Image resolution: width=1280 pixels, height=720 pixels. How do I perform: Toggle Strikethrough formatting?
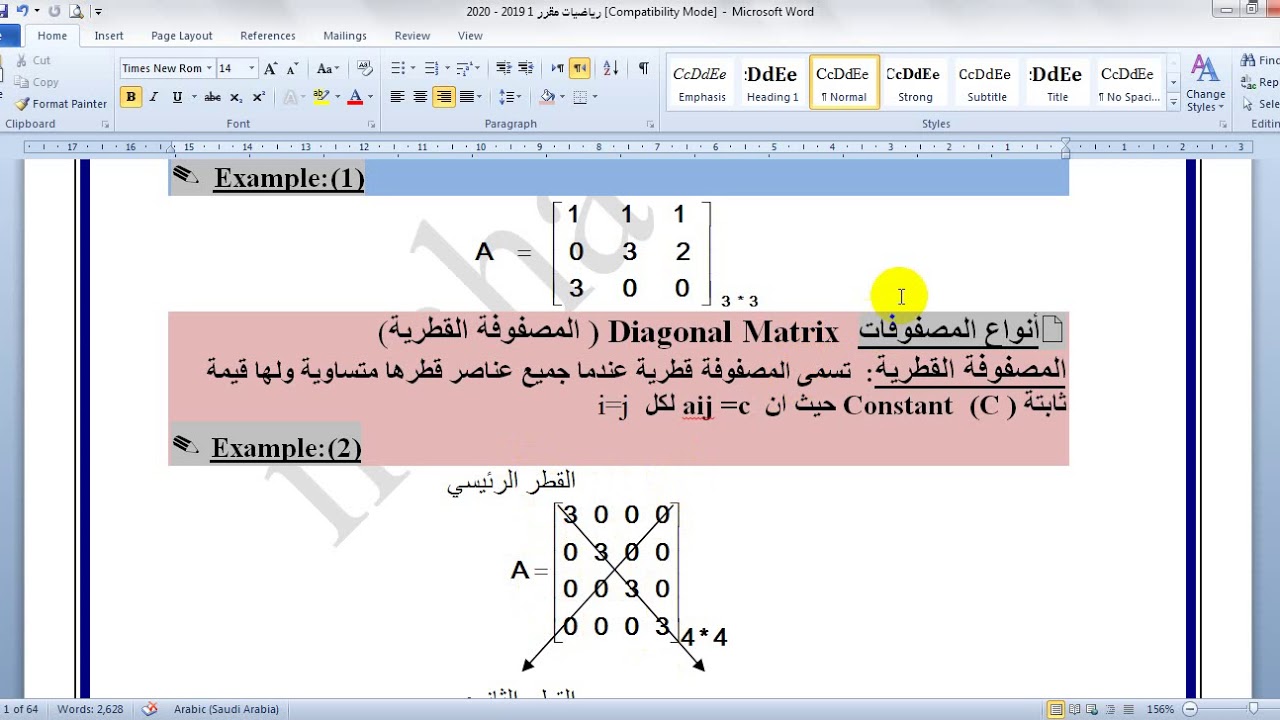pos(212,97)
